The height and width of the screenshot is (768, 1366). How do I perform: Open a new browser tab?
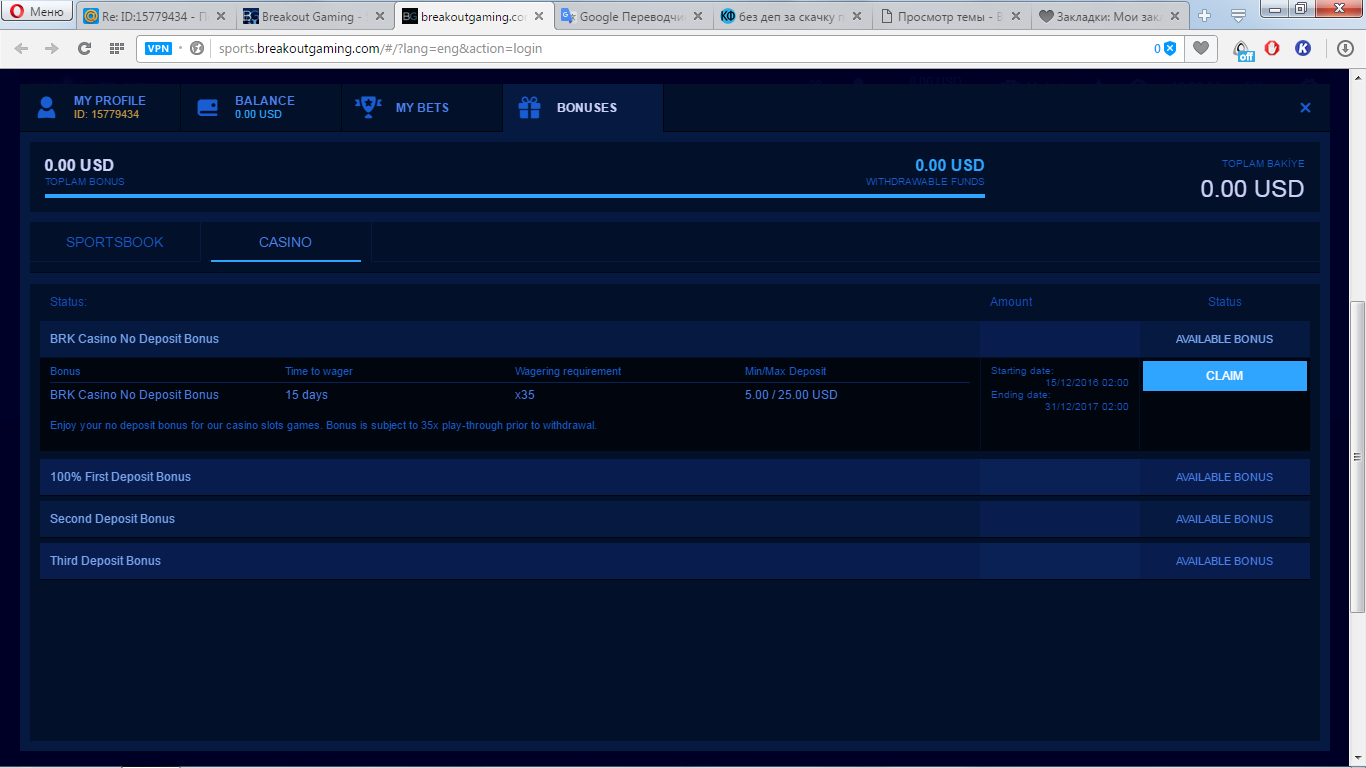[1204, 16]
